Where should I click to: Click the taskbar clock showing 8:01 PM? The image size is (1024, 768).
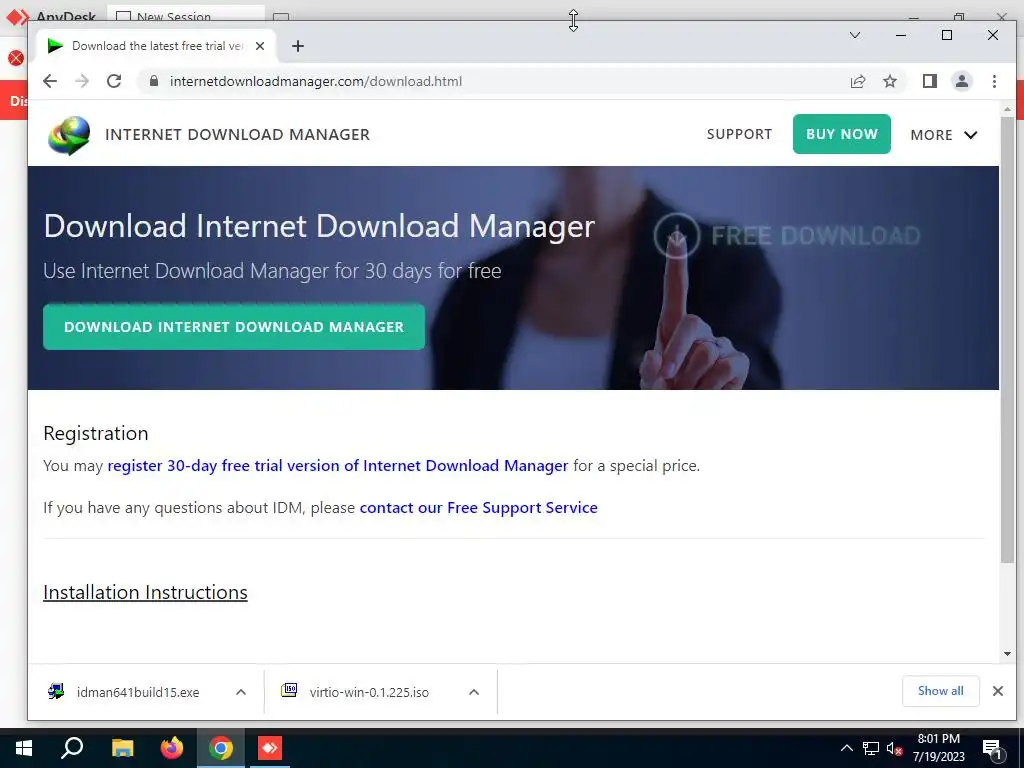[x=938, y=748]
